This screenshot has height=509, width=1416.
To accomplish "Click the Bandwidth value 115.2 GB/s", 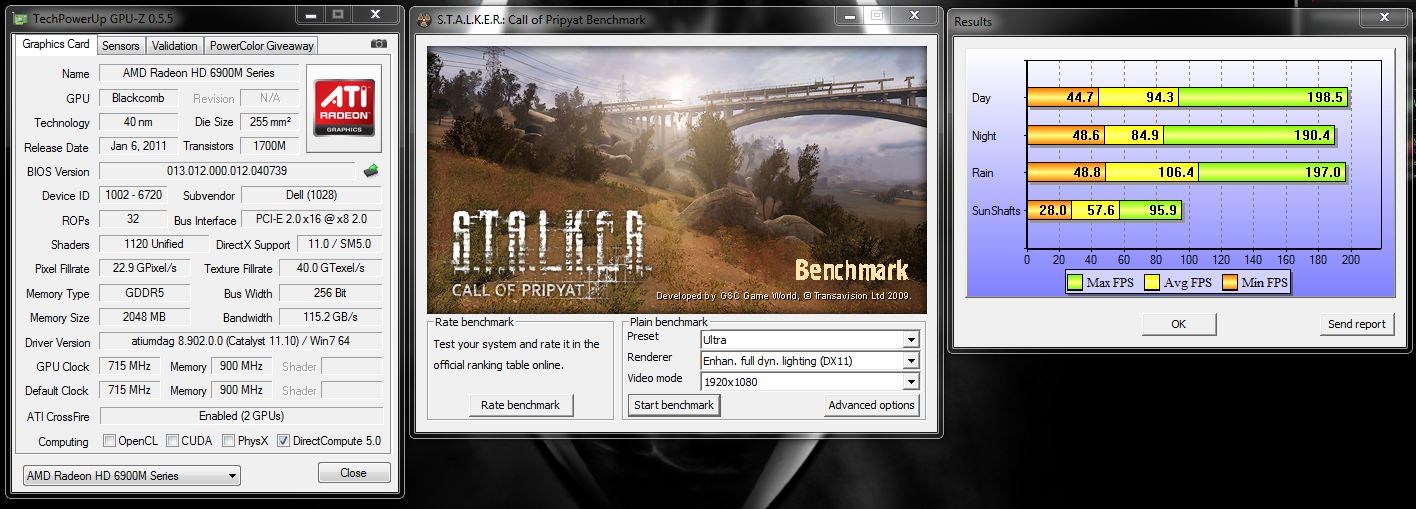I will click(330, 318).
